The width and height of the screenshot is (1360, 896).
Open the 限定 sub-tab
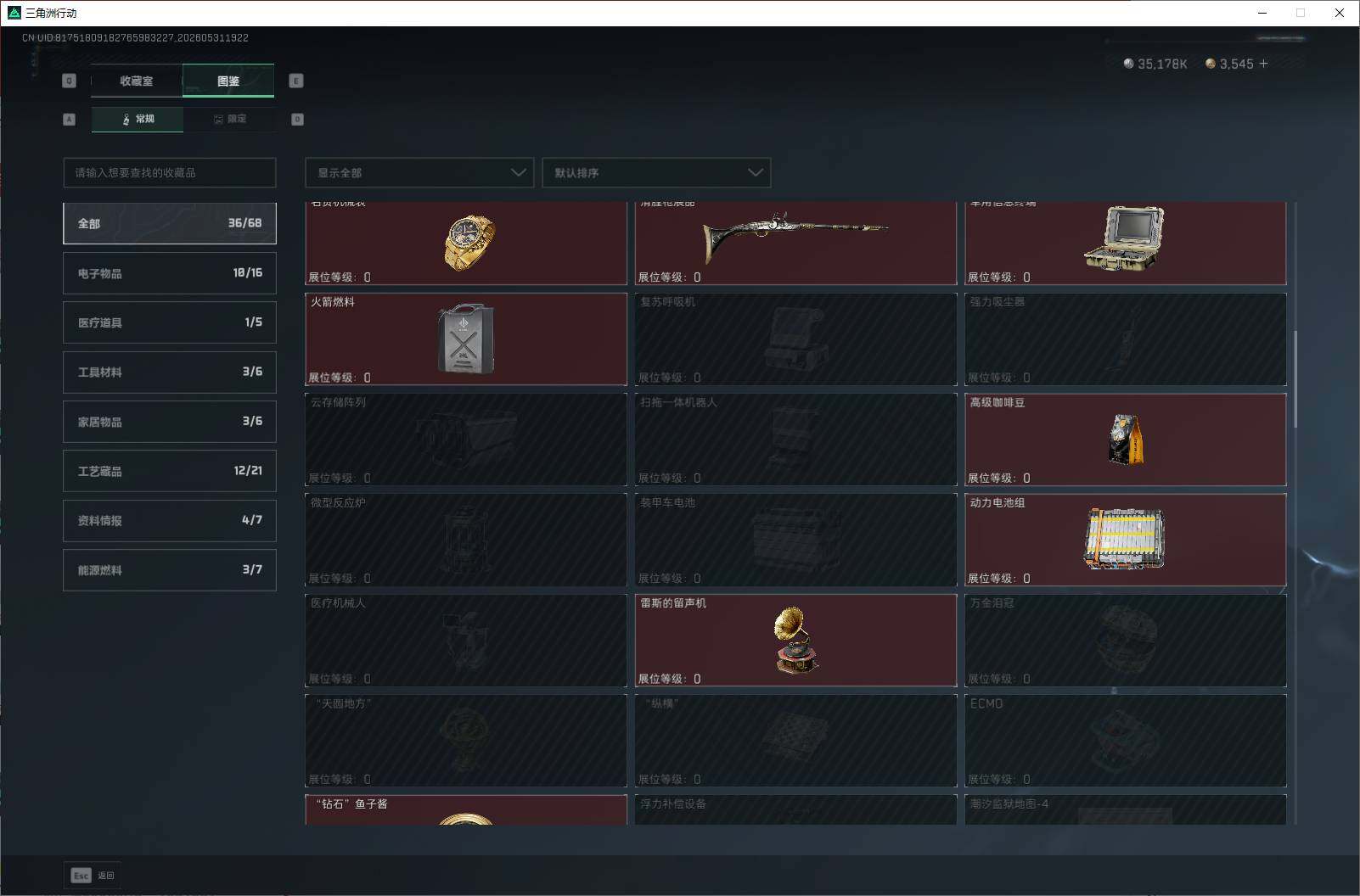[x=229, y=119]
